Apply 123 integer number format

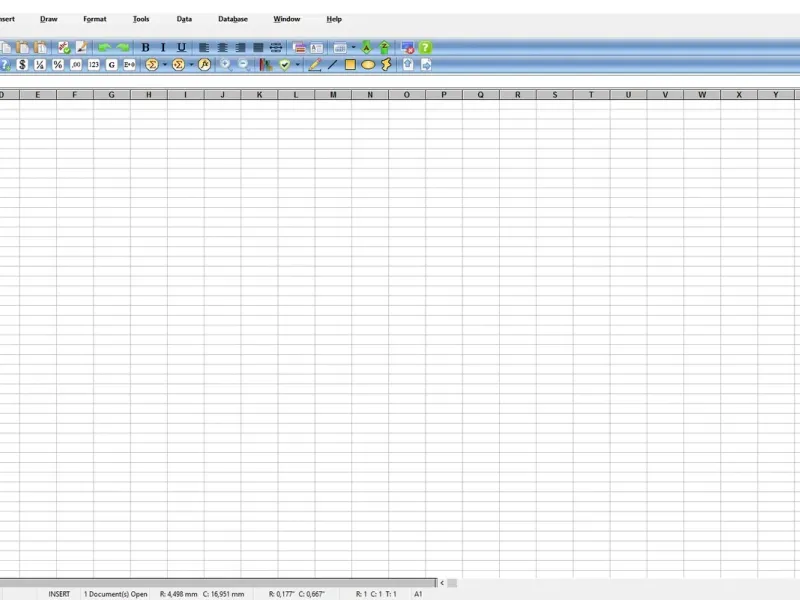coord(93,65)
